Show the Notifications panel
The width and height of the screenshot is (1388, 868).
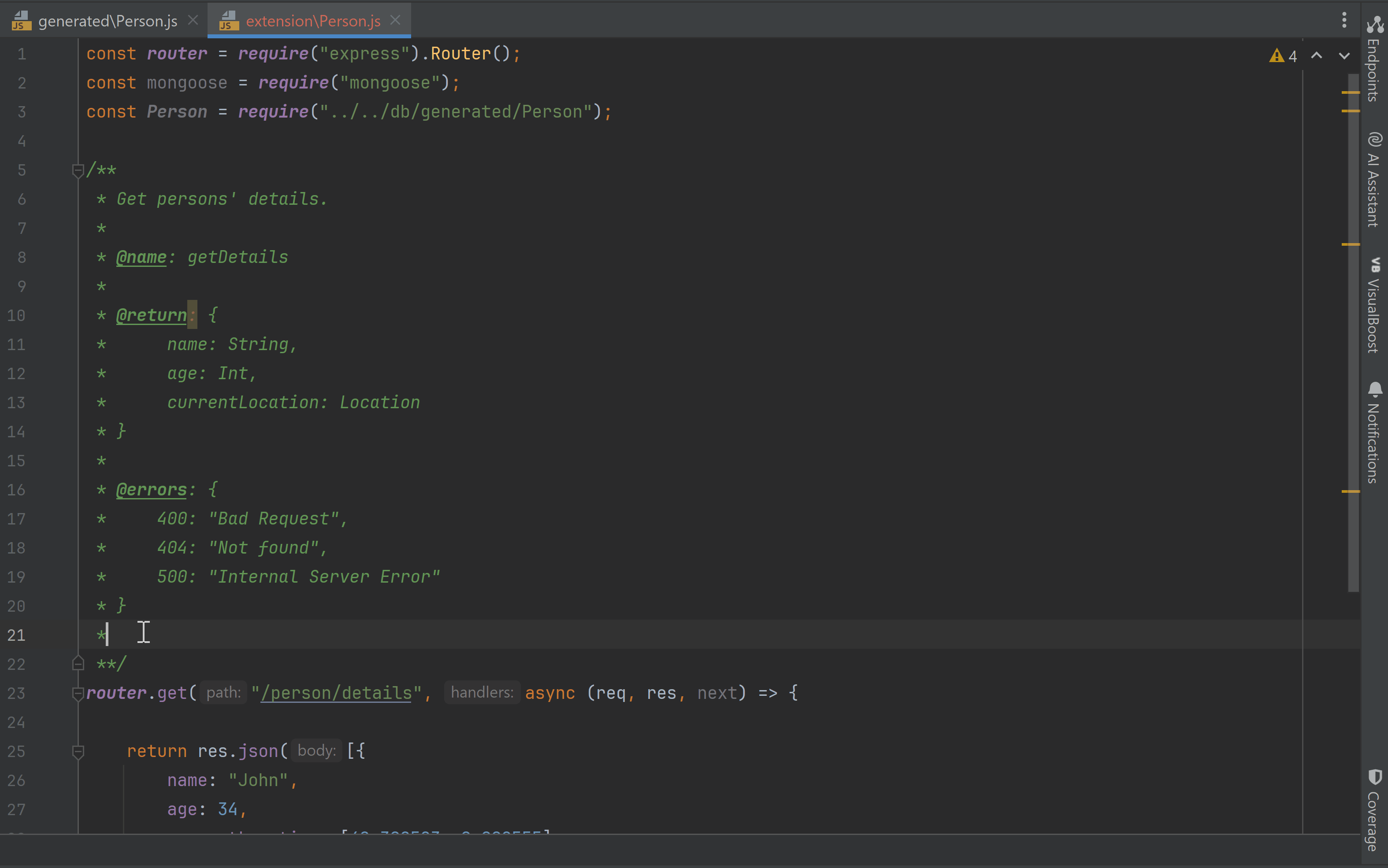click(1374, 433)
